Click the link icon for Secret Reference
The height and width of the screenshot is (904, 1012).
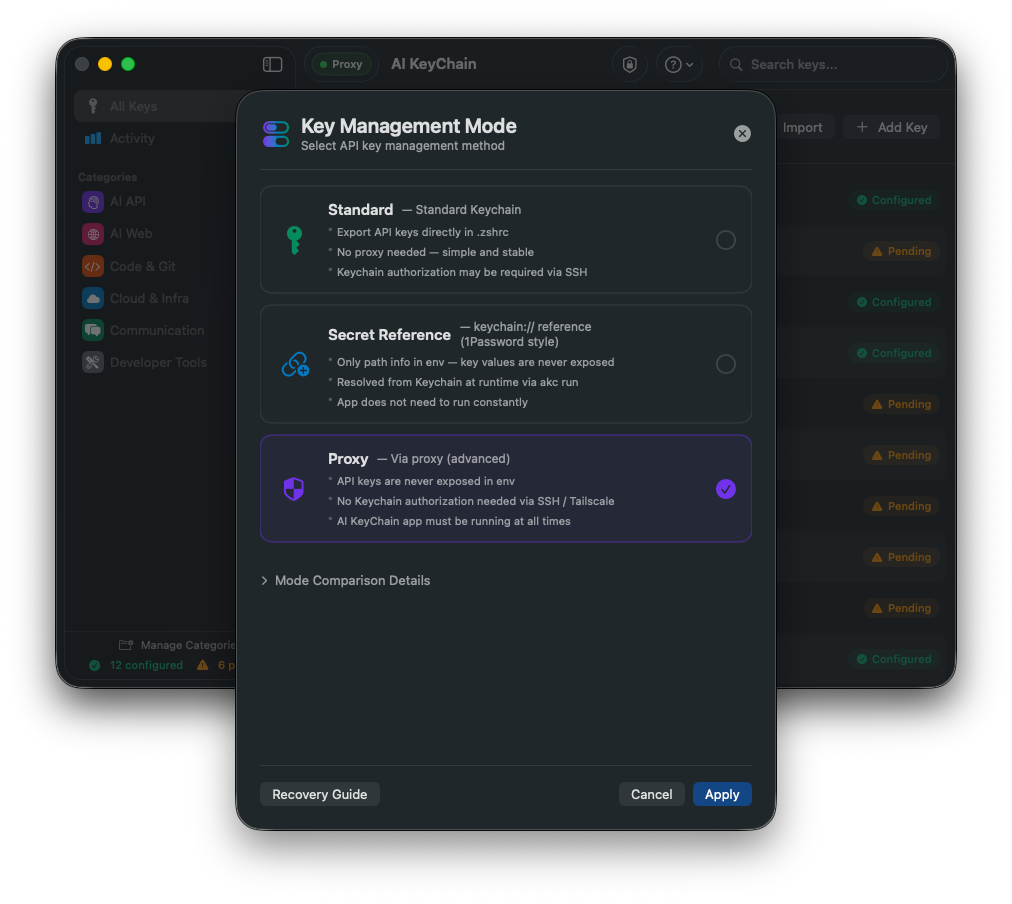point(295,365)
